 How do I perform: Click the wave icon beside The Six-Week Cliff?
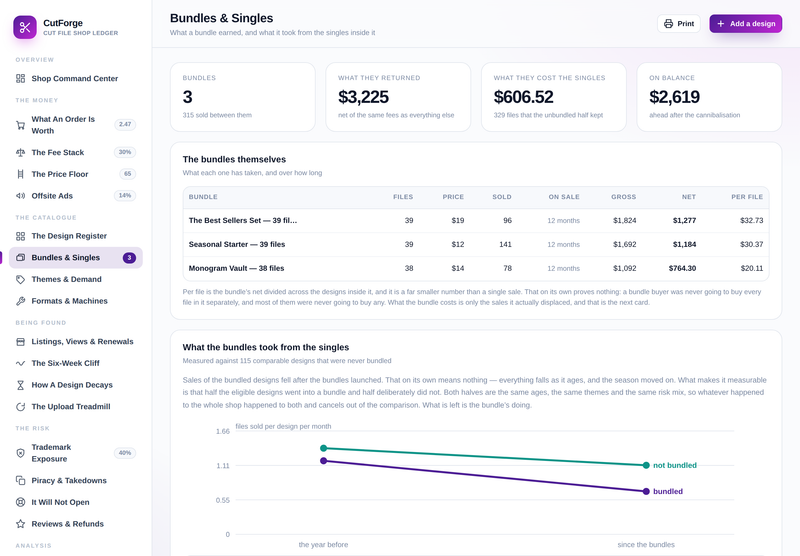[20, 363]
